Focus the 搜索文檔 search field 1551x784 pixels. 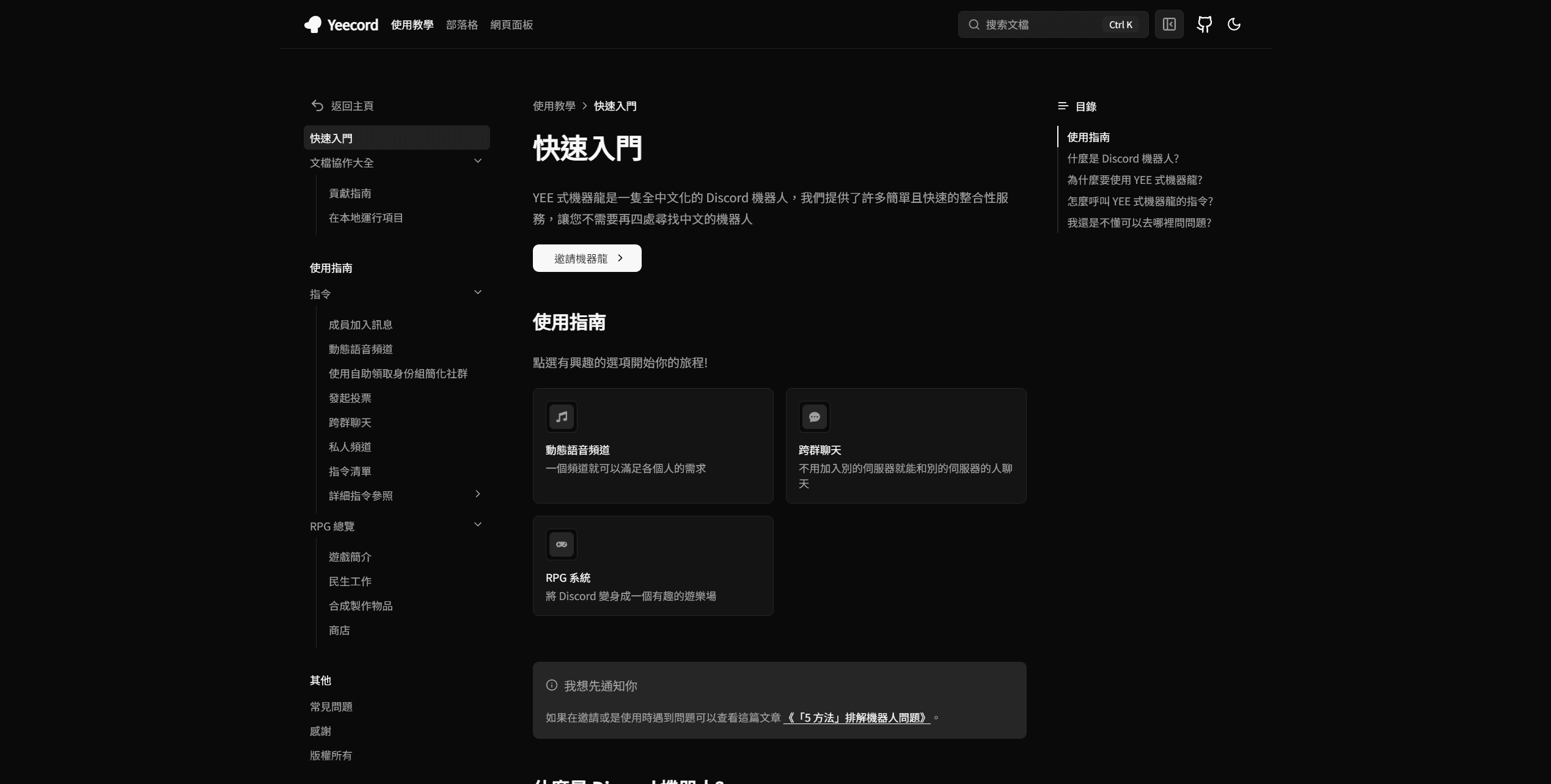tap(1039, 24)
